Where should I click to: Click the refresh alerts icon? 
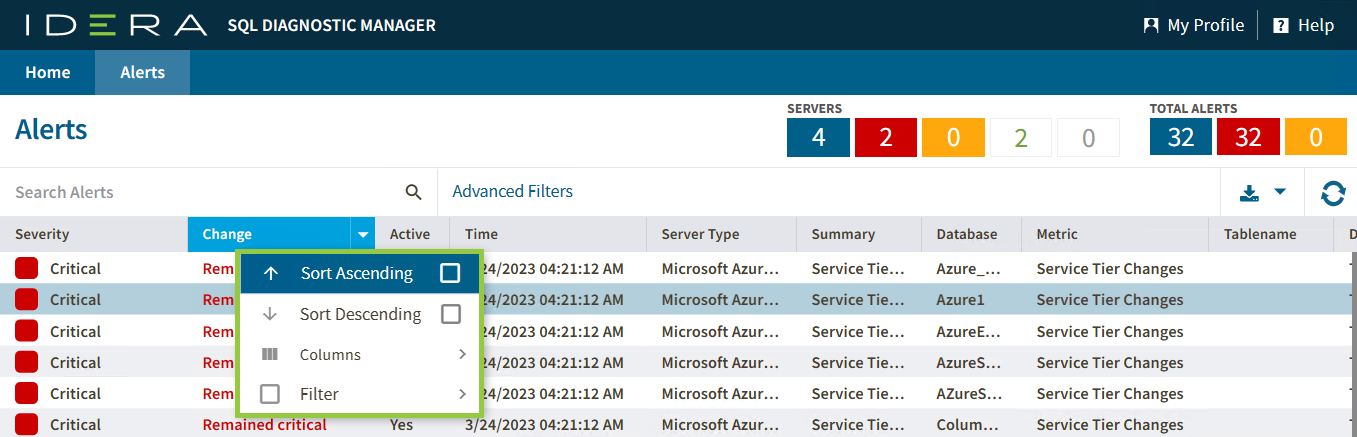1333,193
